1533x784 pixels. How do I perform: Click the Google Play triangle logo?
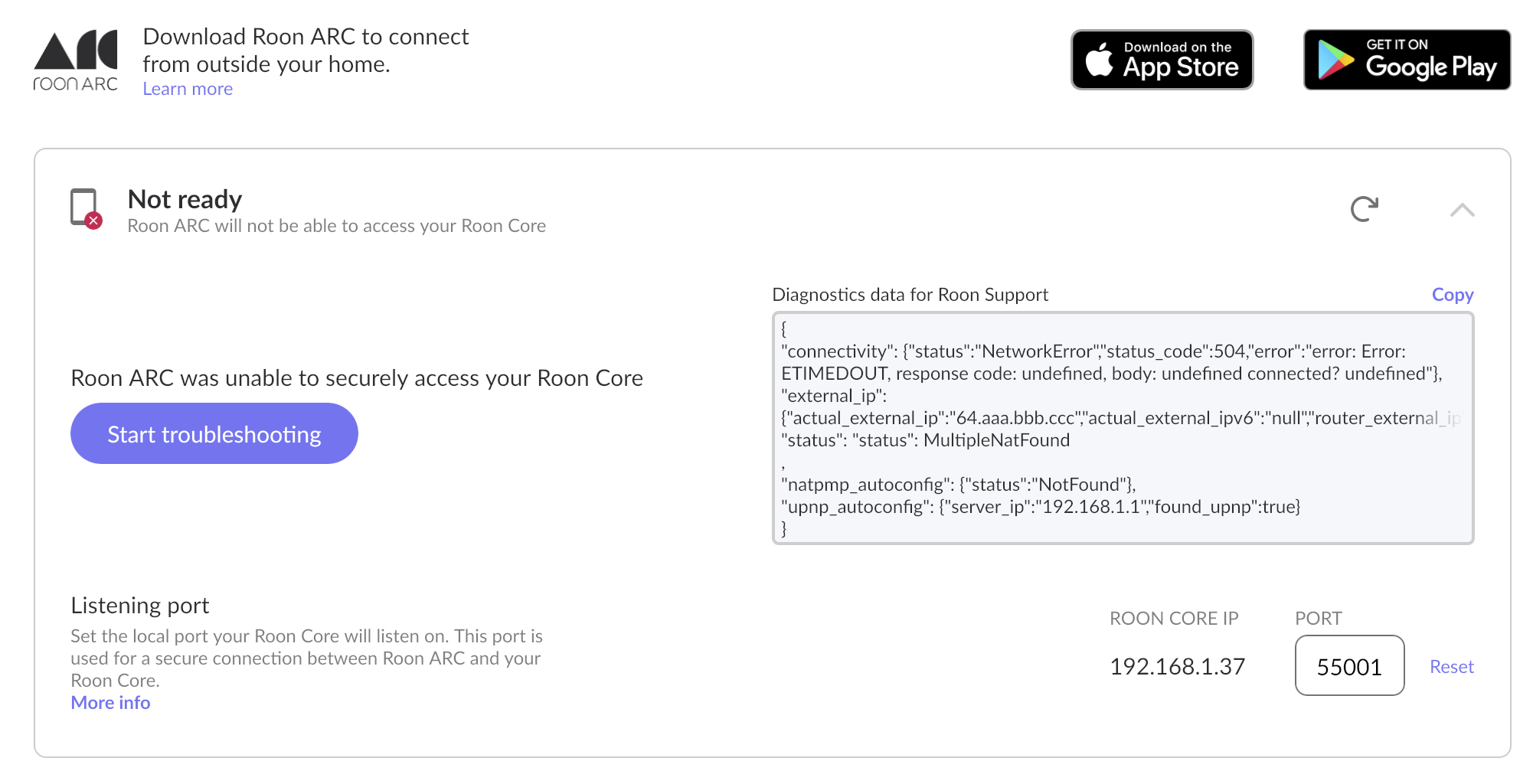click(1335, 60)
